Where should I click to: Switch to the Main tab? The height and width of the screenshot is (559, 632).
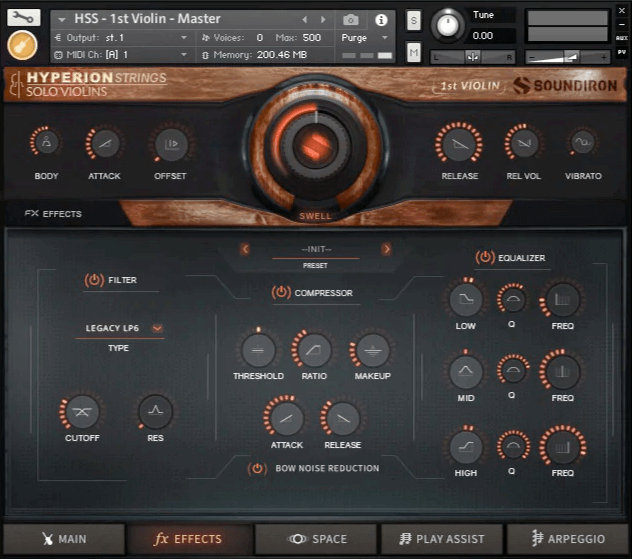click(x=64, y=539)
